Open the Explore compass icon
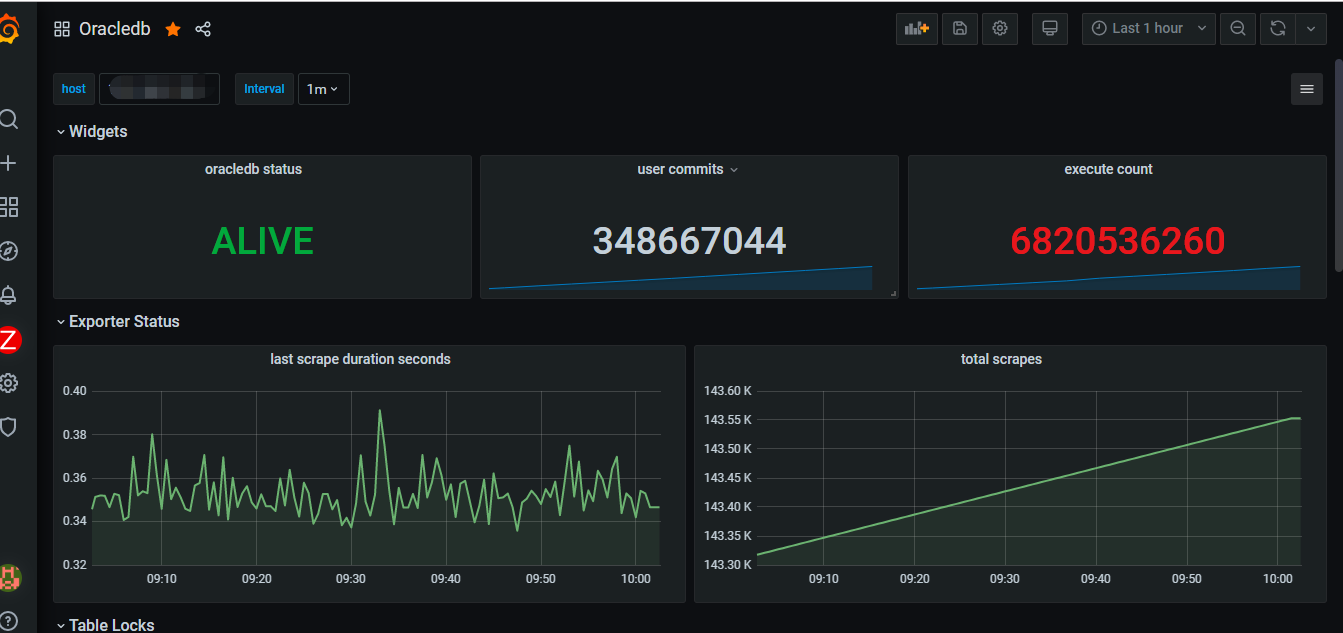1343x633 pixels. (x=8, y=251)
